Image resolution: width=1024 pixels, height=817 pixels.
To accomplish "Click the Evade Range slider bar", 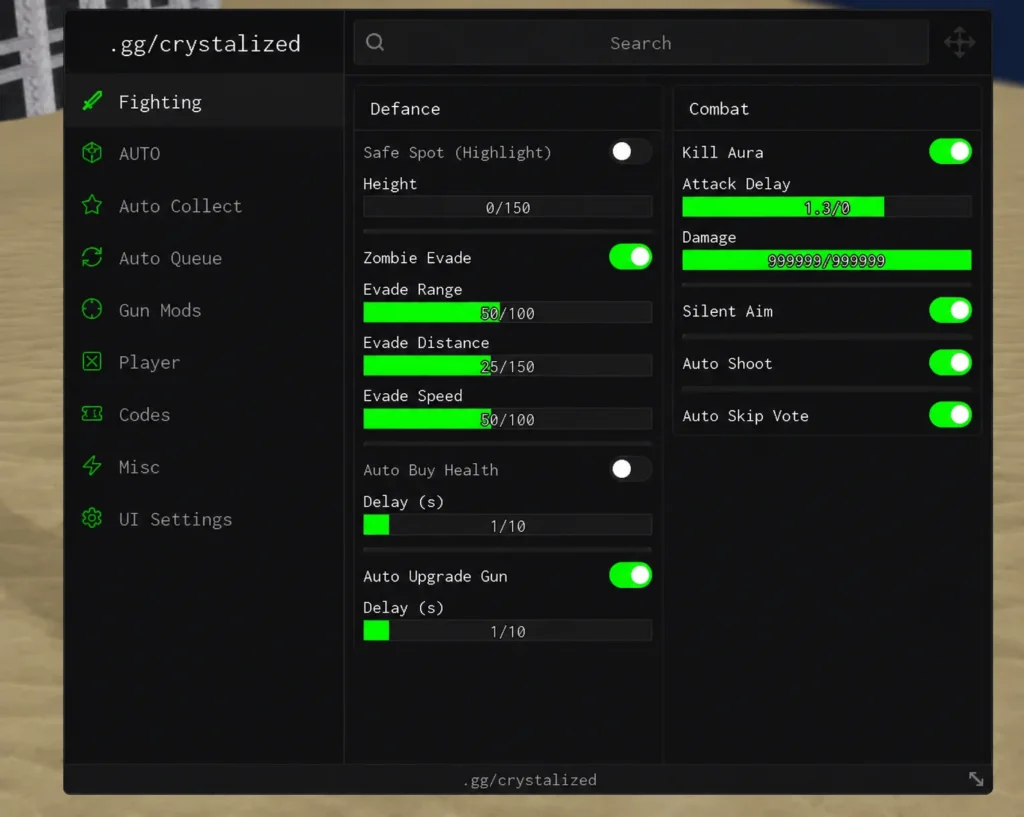I will click(x=507, y=313).
